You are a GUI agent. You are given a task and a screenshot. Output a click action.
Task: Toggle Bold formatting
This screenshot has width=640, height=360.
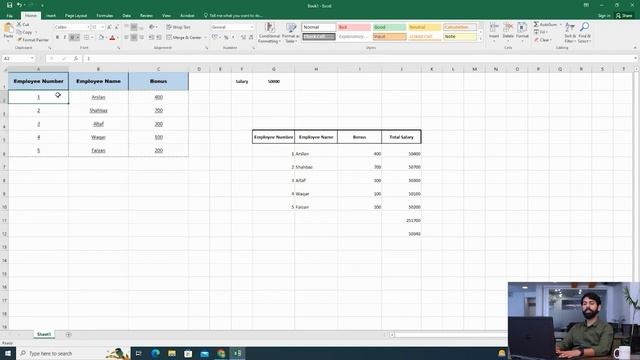coord(57,38)
